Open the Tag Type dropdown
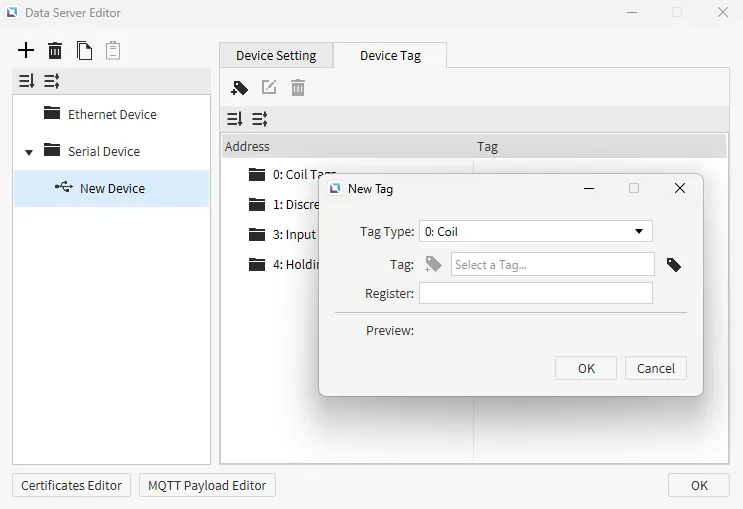 coord(535,232)
